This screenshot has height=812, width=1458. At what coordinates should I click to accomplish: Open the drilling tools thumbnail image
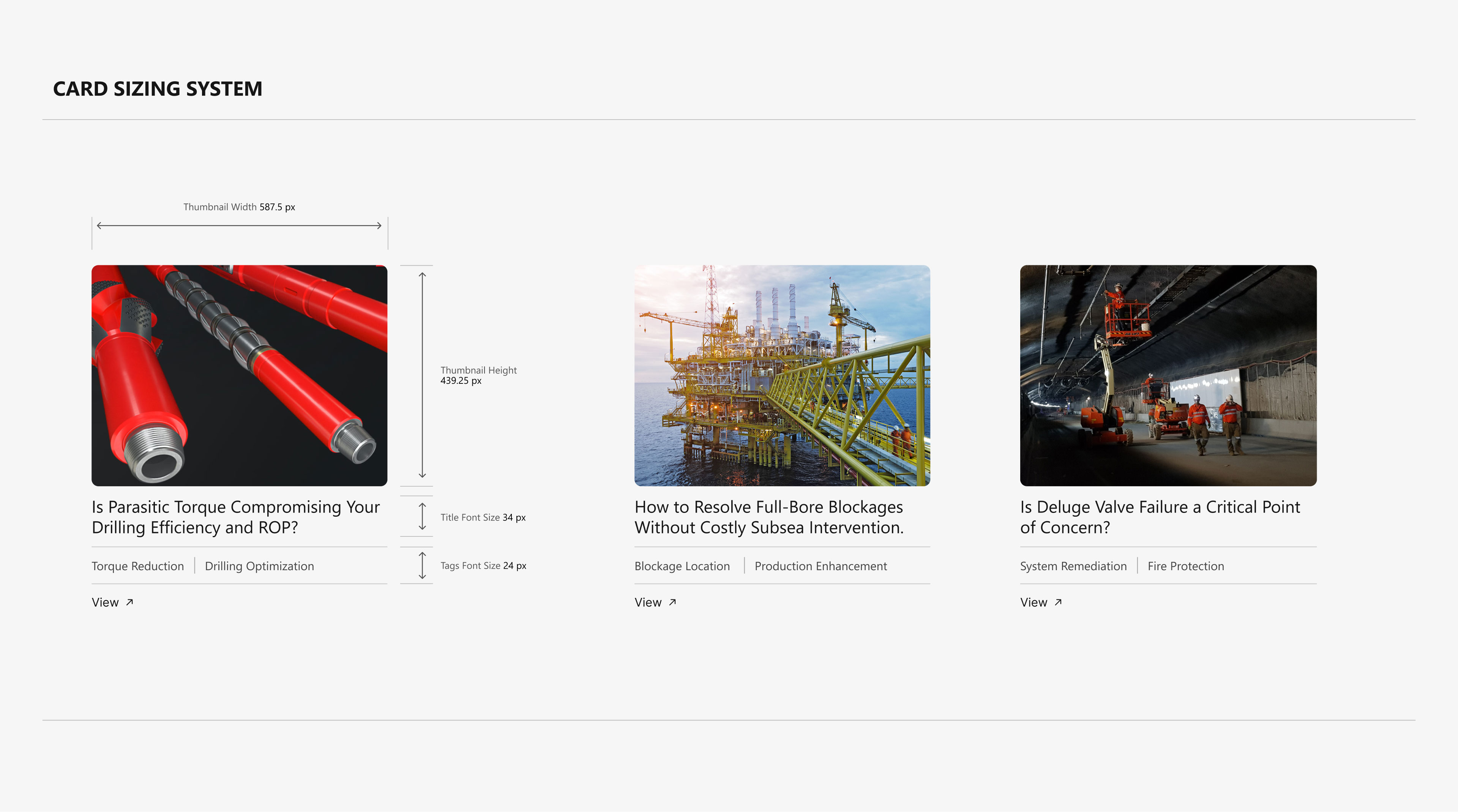click(240, 375)
